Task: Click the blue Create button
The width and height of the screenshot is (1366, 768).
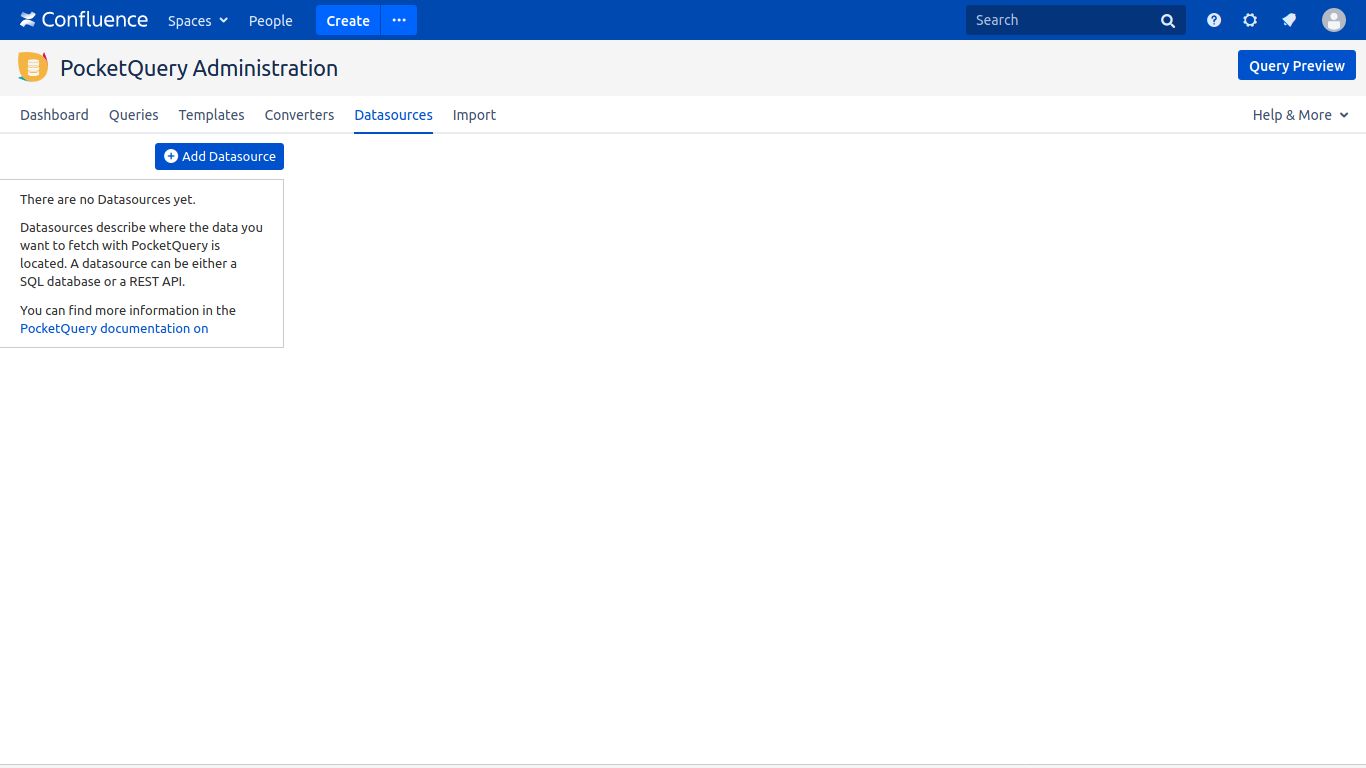Action: [x=348, y=21]
